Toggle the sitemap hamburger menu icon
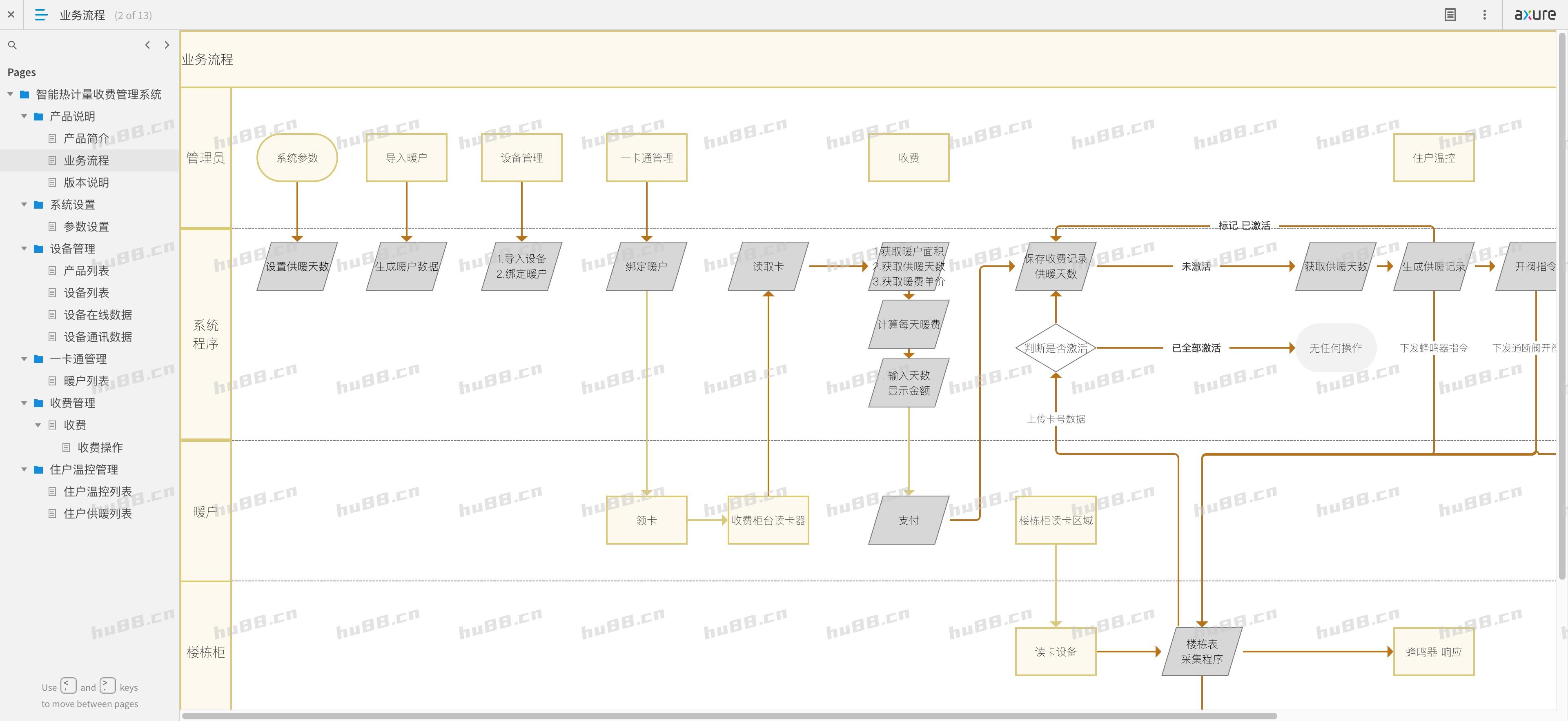The image size is (1568, 721). click(41, 15)
